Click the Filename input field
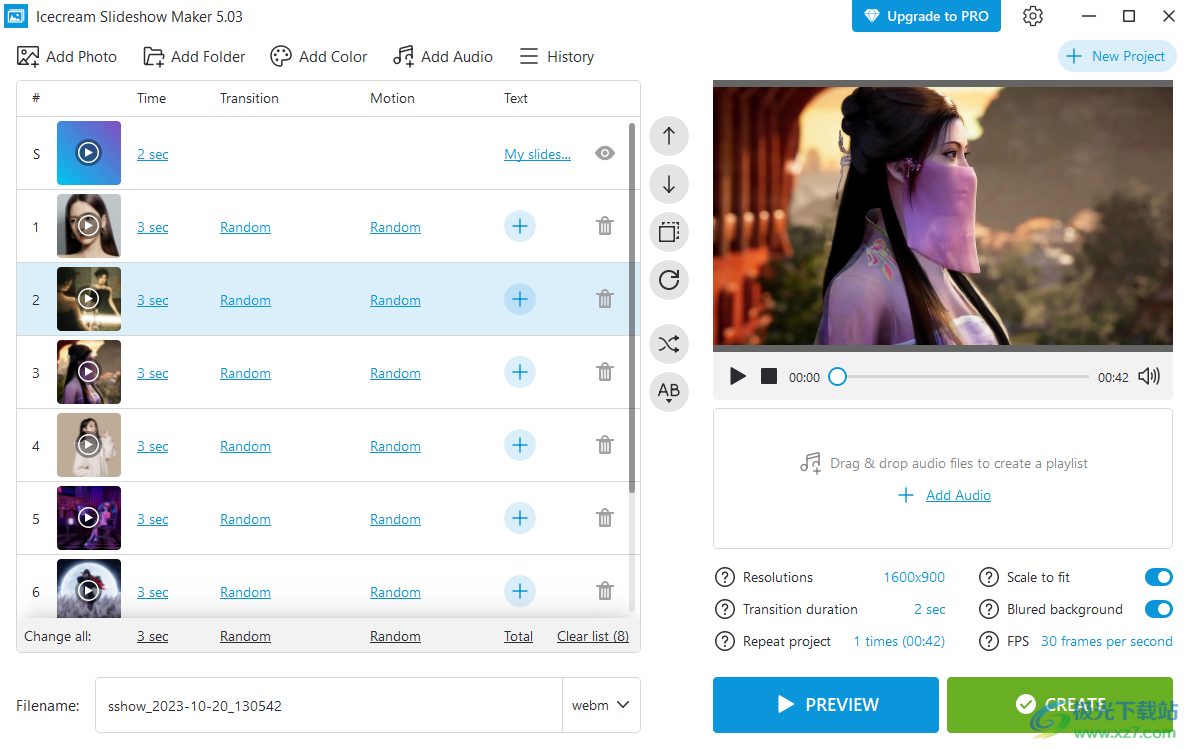Screen dimensions: 1189x749 tap(328, 705)
